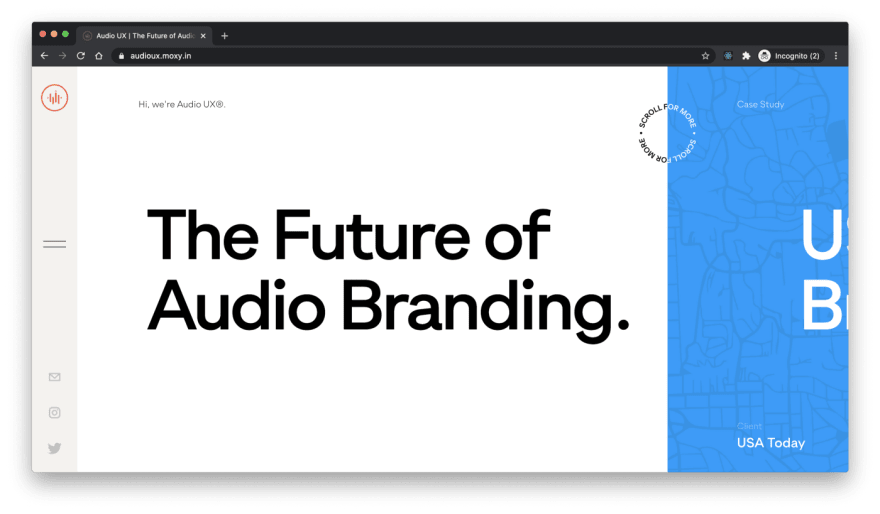The width and height of the screenshot is (880, 514).
Task: Reload the page with the refresh icon
Action: point(80,56)
